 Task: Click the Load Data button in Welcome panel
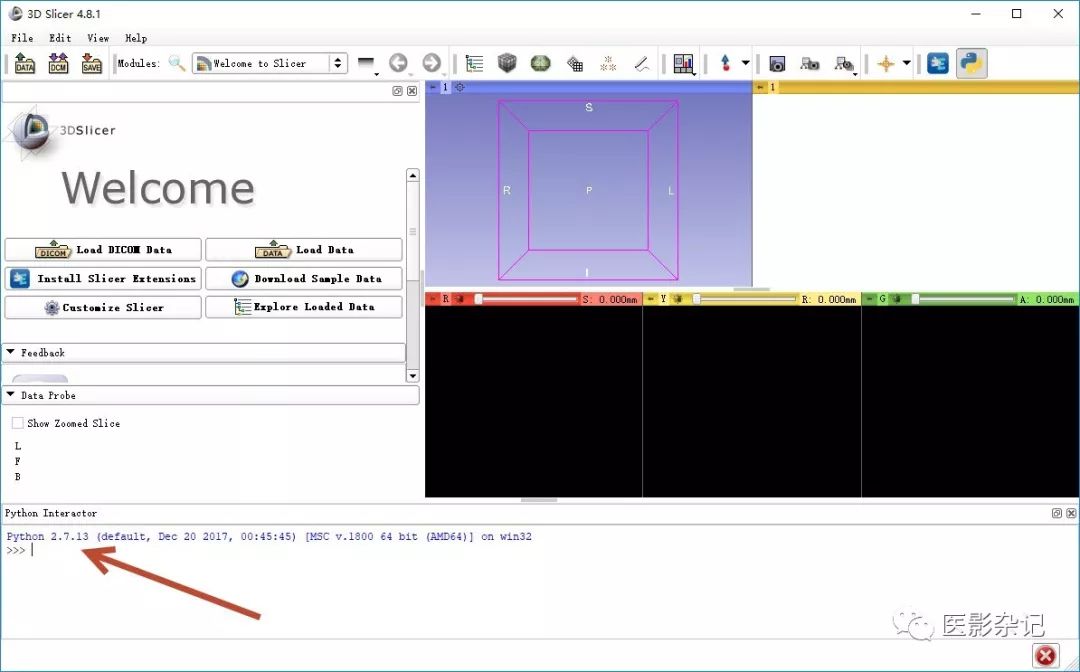pos(304,249)
